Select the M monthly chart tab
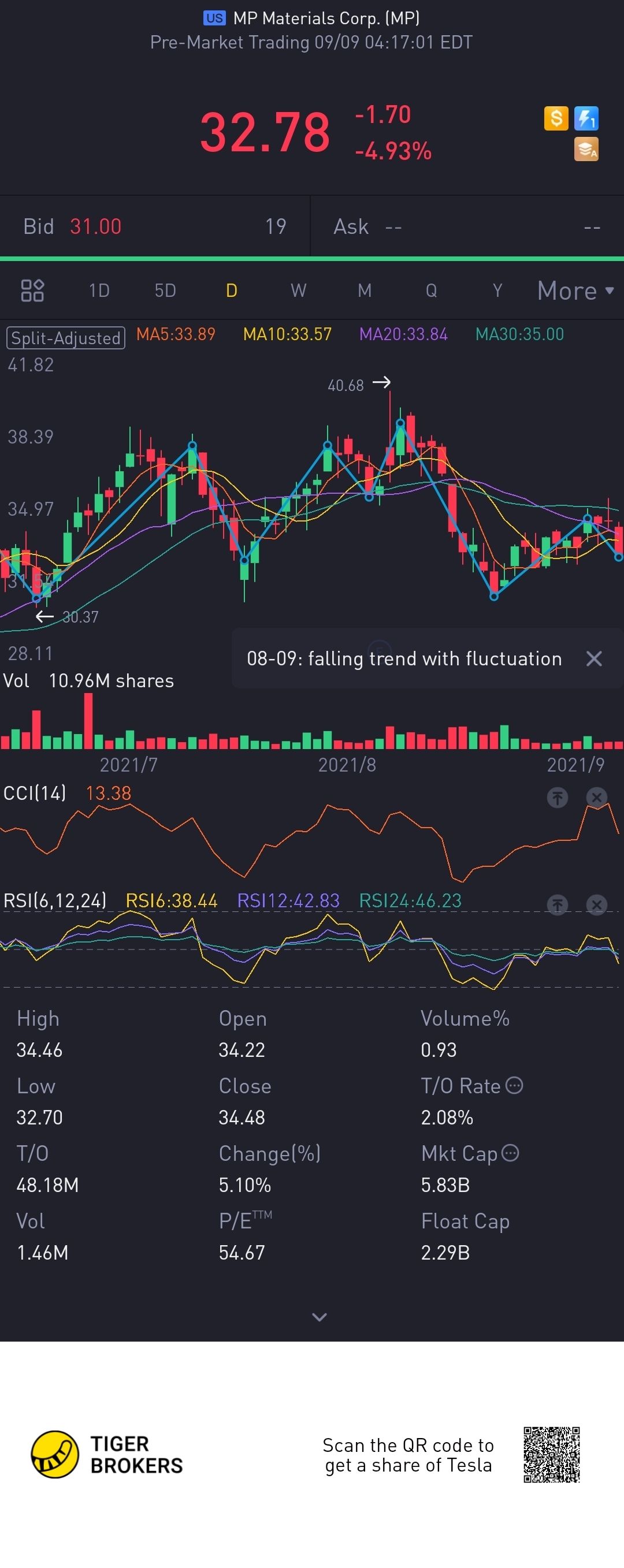The height and width of the screenshot is (1568, 624). [x=365, y=290]
